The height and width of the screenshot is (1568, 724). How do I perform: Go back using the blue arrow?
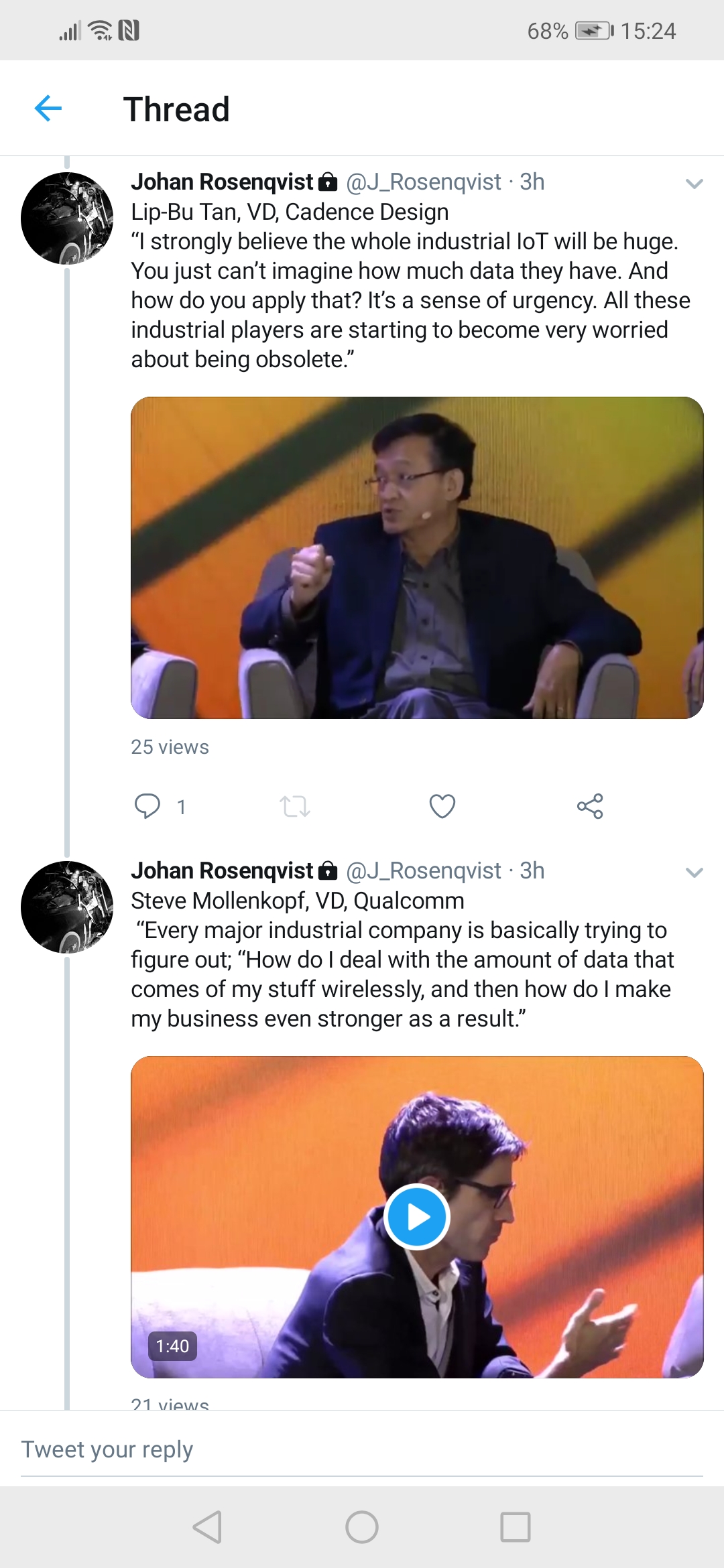tap(48, 109)
